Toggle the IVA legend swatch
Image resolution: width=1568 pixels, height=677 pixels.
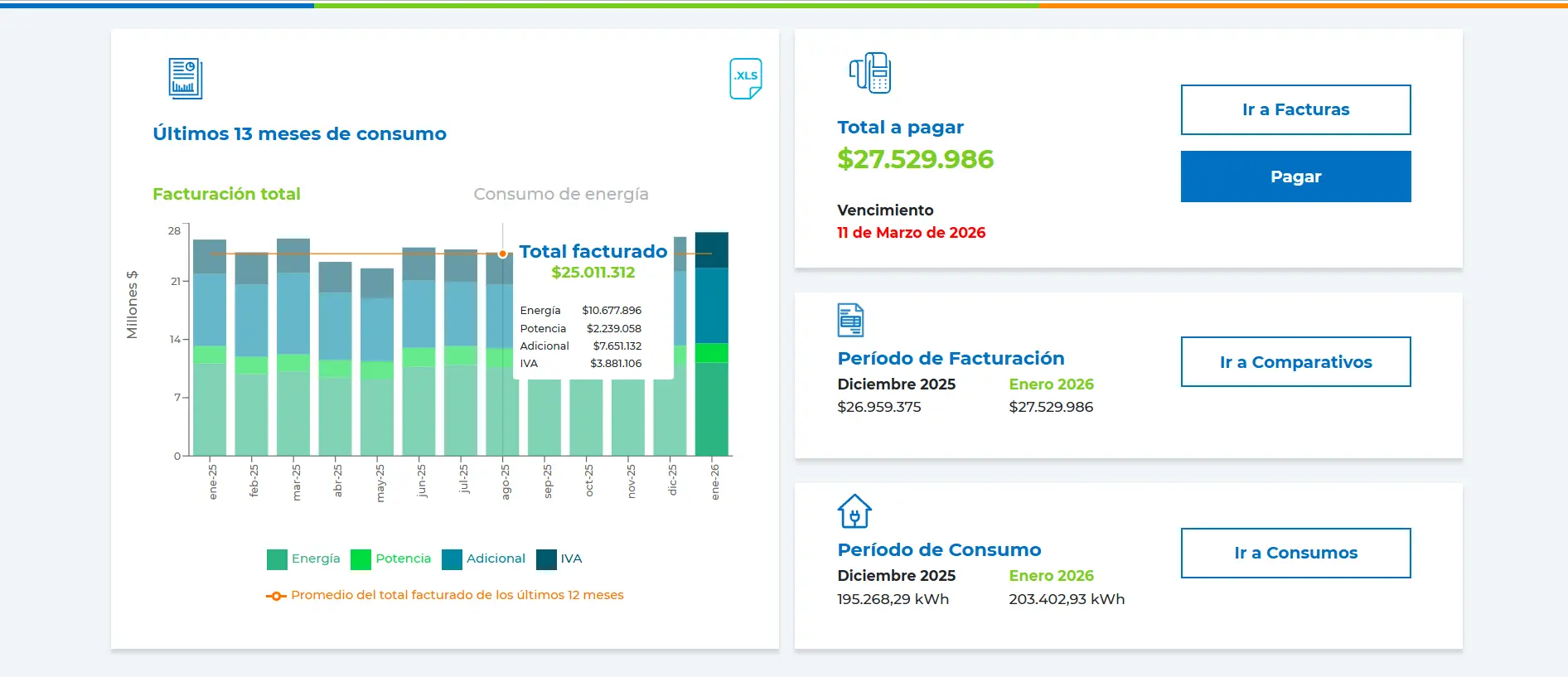tap(546, 559)
